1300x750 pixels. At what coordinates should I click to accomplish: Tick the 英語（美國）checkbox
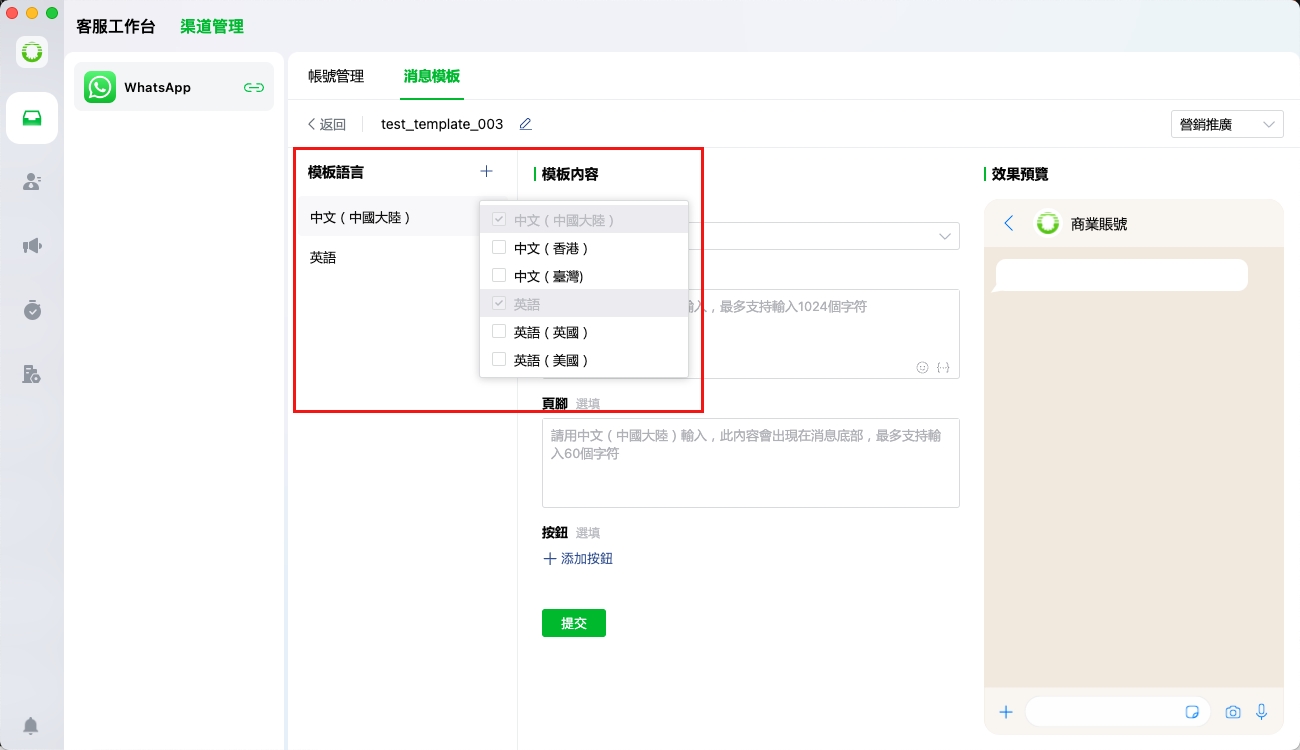click(x=499, y=360)
